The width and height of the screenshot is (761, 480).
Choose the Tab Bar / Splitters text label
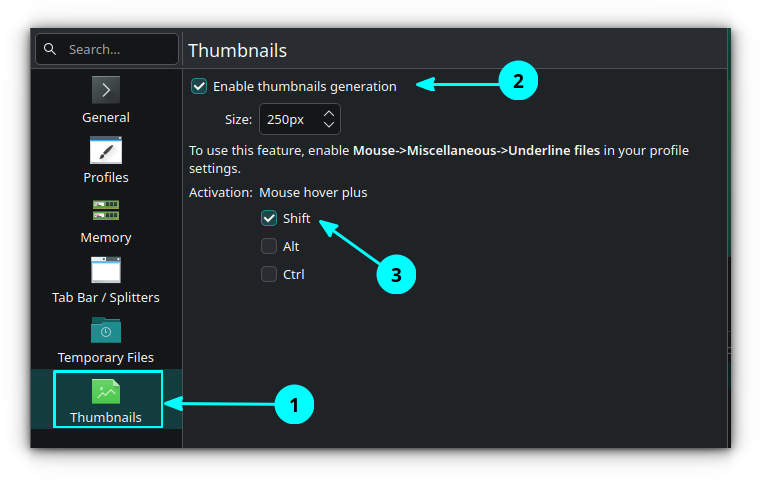106,297
